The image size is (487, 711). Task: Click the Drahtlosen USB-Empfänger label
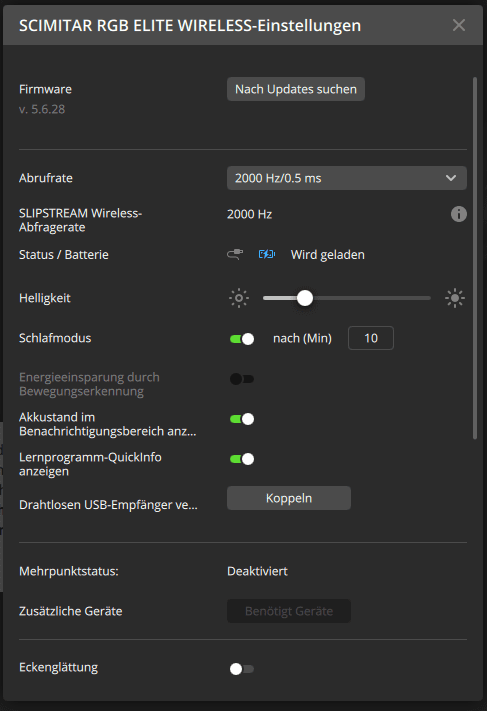tap(108, 505)
